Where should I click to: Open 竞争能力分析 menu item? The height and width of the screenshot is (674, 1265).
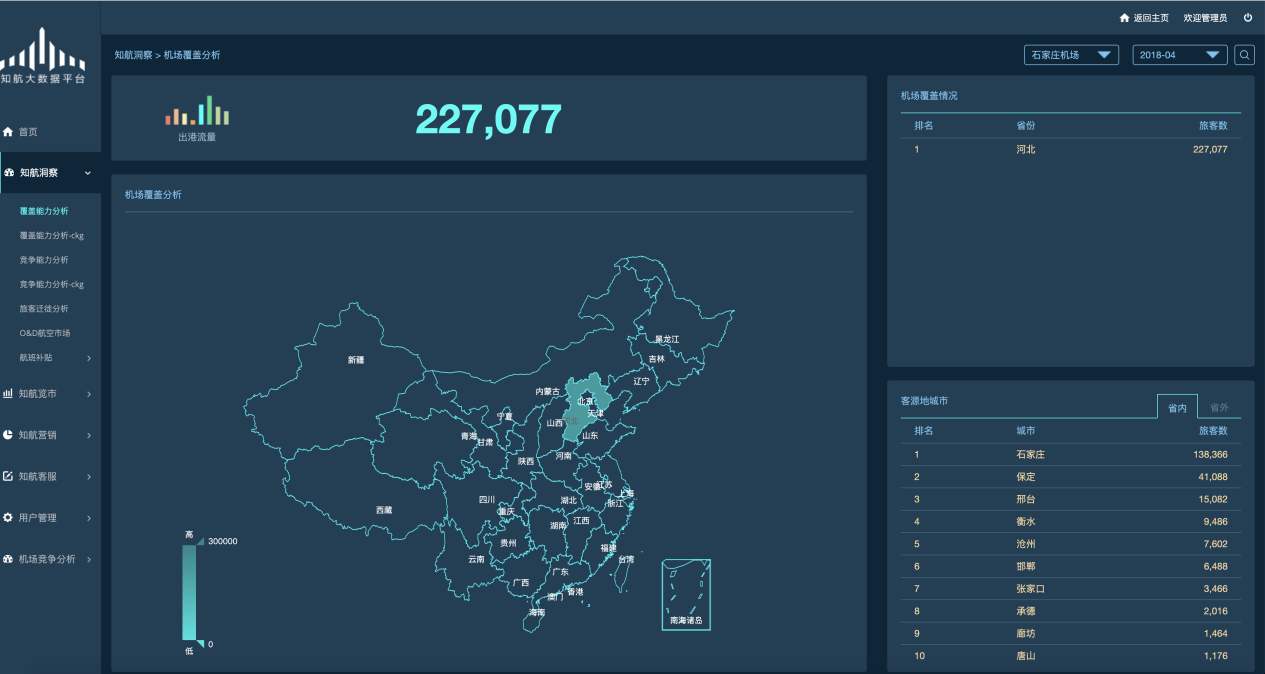point(44,260)
